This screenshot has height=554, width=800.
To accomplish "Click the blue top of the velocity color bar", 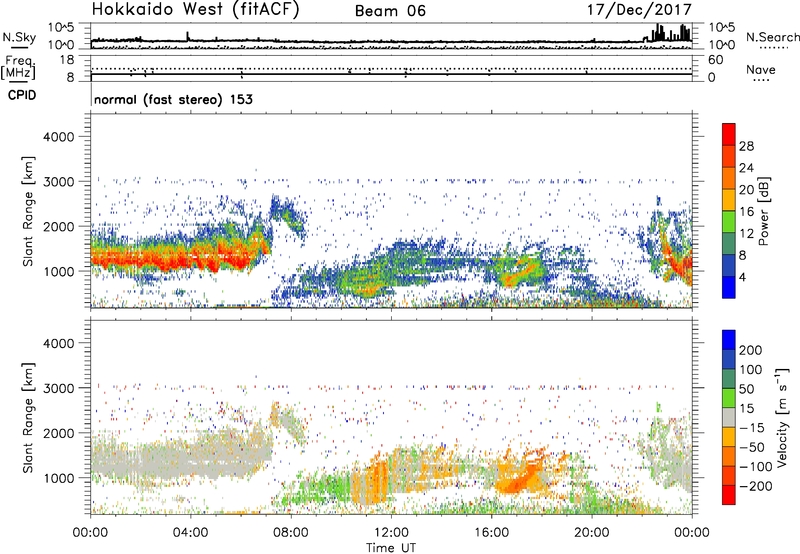I will coord(729,340).
